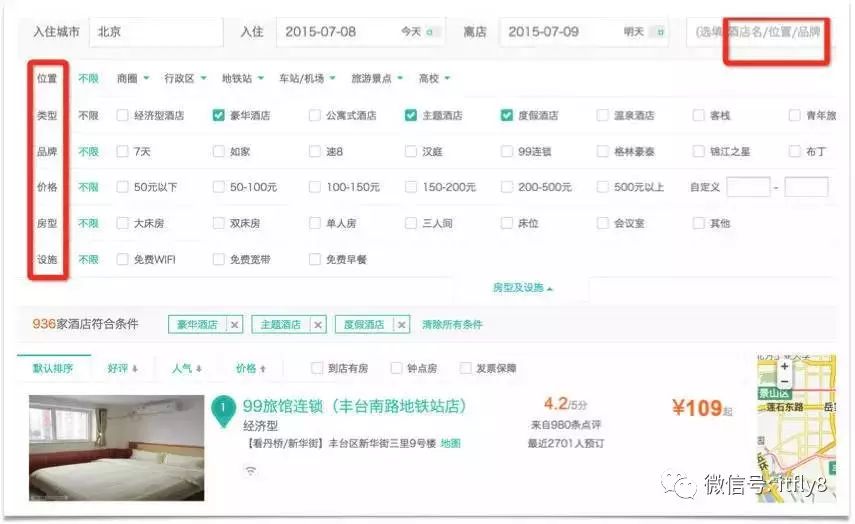Viewport: 855px width, 524px height.
Task: Expand the 高校 location dropdown
Action: click(x=434, y=79)
